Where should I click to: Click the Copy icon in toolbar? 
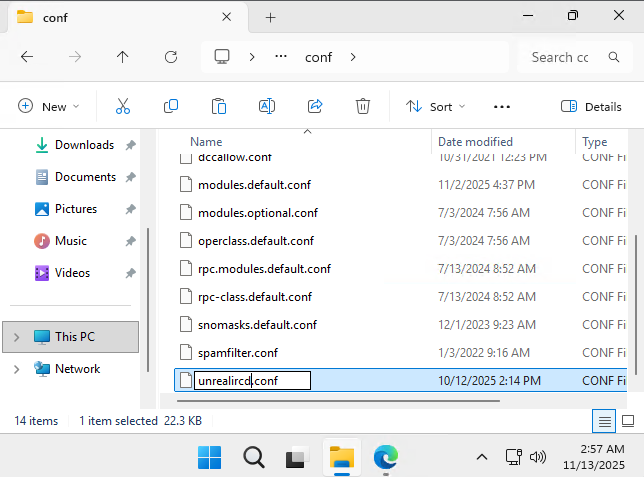[x=171, y=106]
